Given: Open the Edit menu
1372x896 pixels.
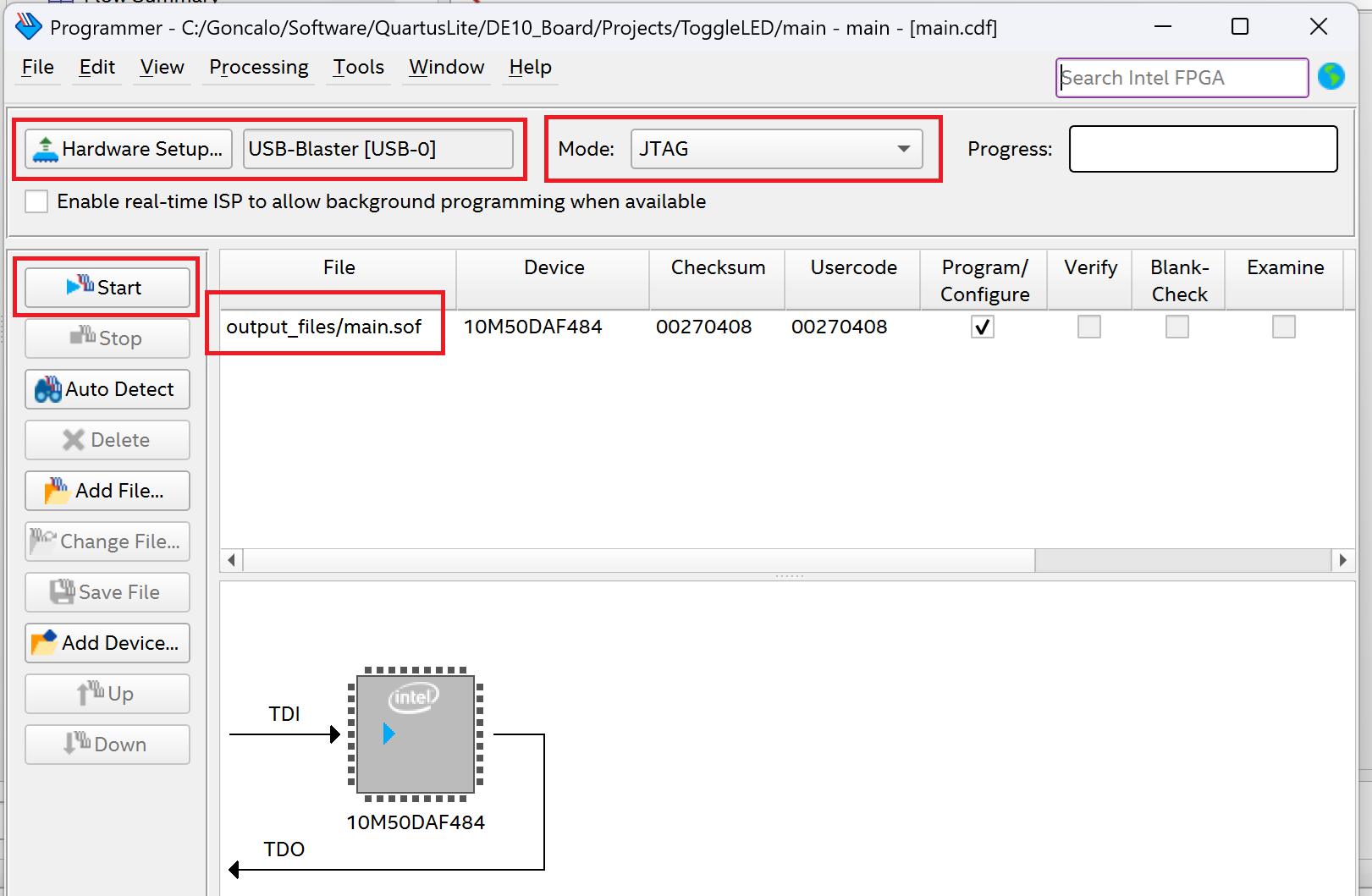Looking at the screenshot, I should (x=97, y=67).
